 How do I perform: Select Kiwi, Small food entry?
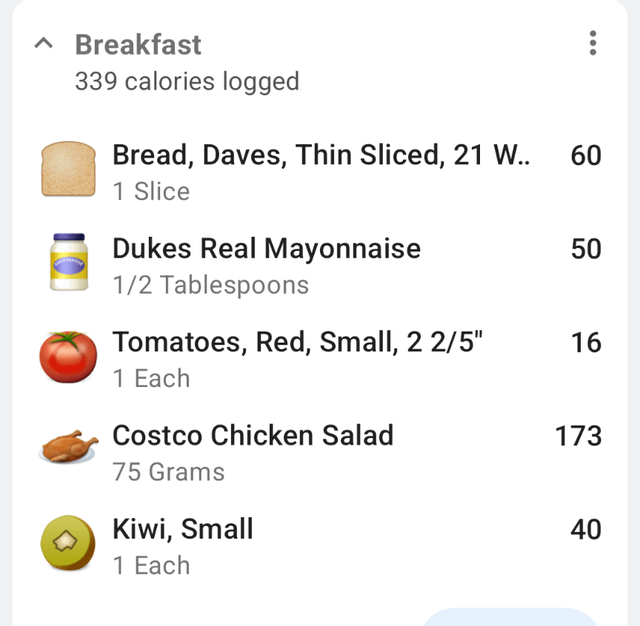pyautogui.click(x=183, y=529)
